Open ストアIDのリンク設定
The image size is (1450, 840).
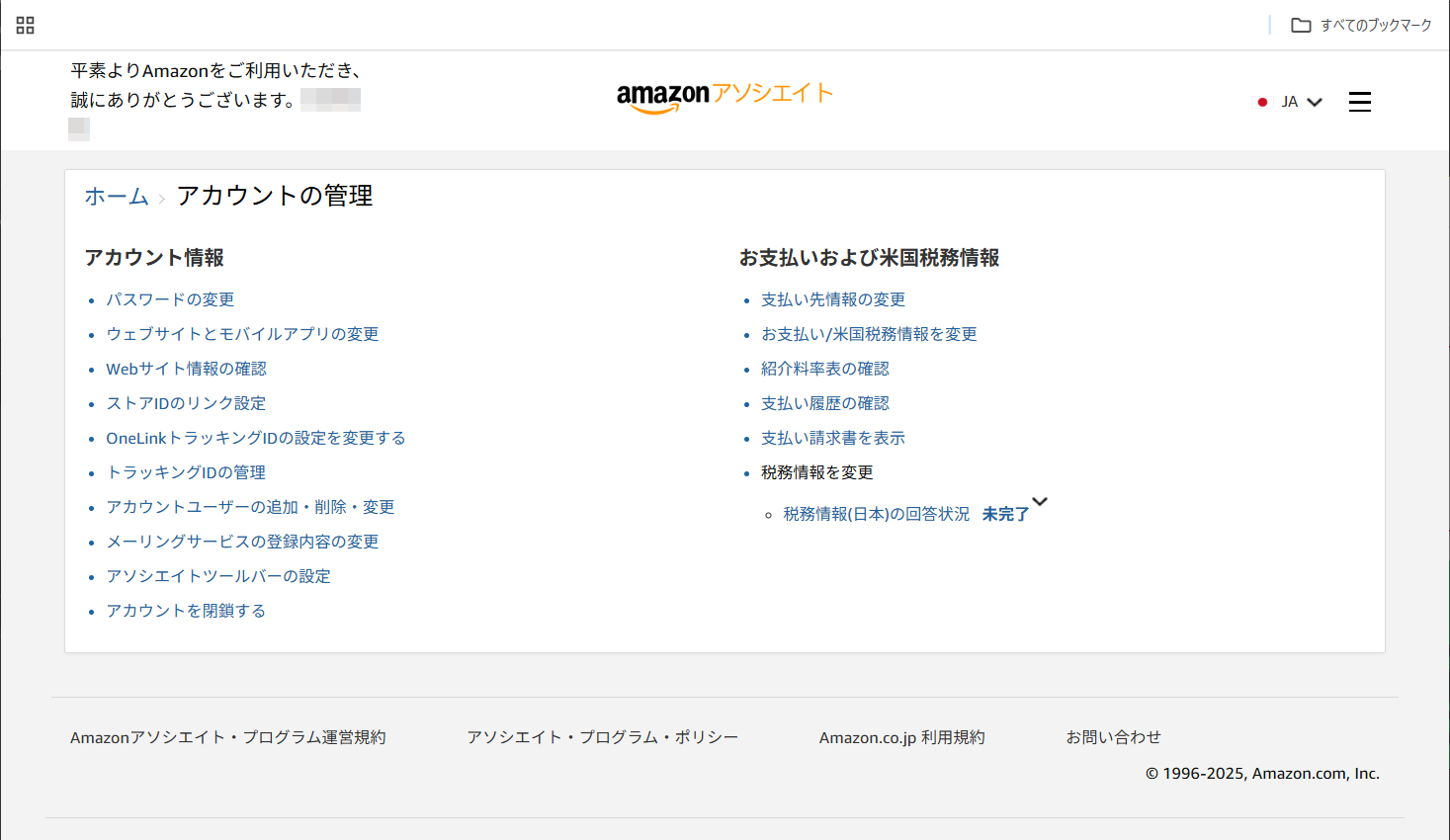tap(186, 403)
